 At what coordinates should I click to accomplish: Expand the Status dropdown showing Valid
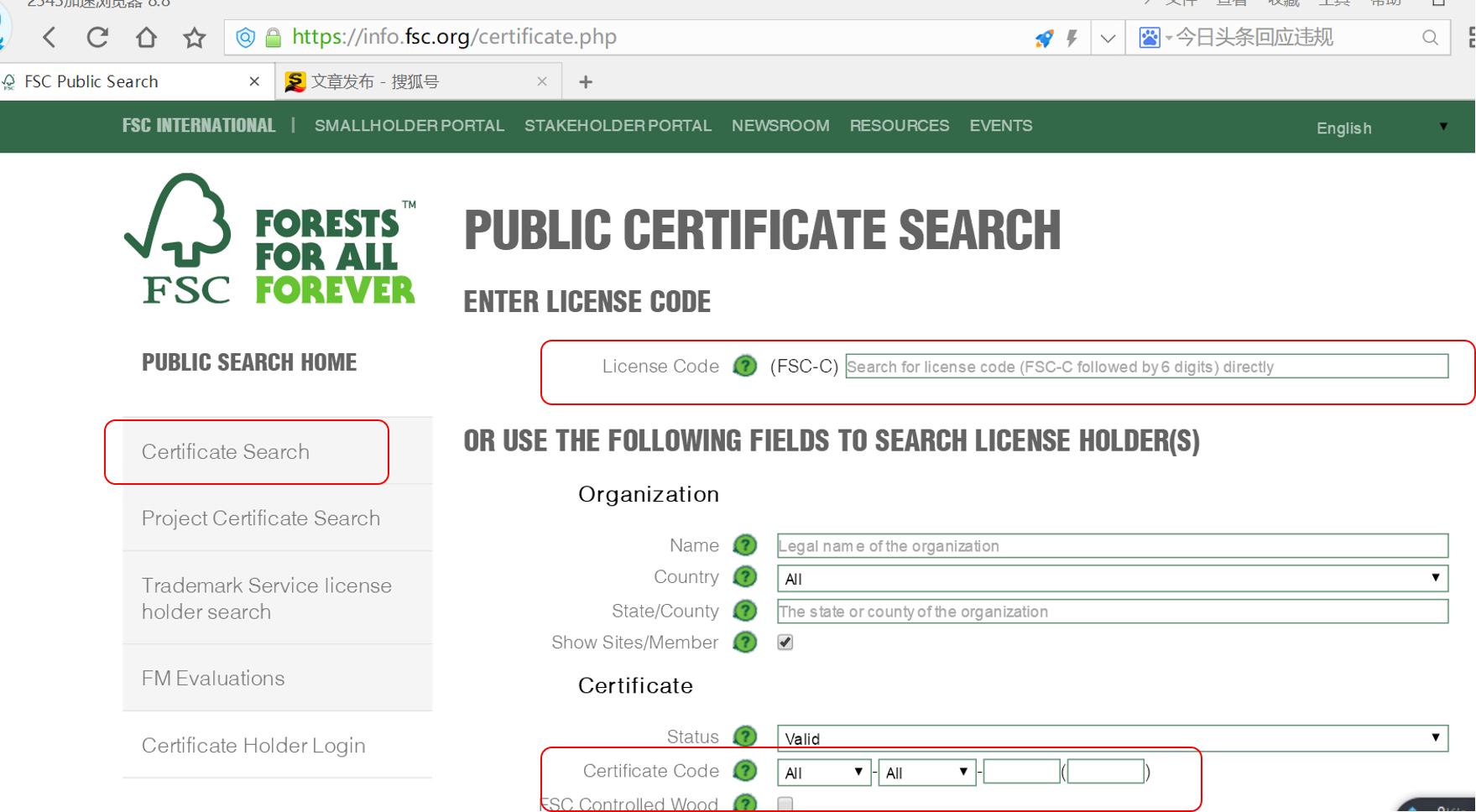pos(1112,738)
